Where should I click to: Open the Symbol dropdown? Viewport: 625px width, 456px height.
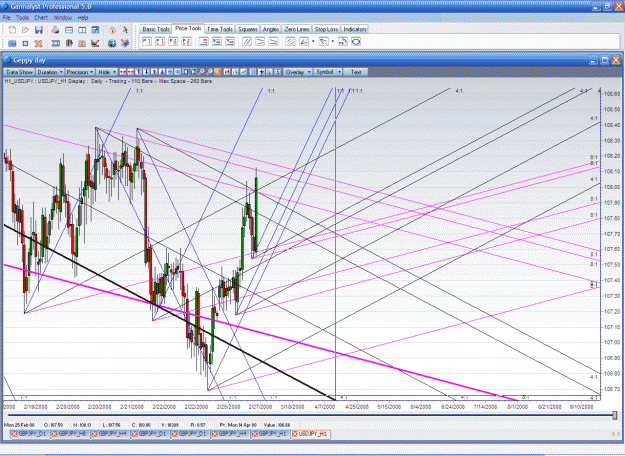click(x=328, y=72)
